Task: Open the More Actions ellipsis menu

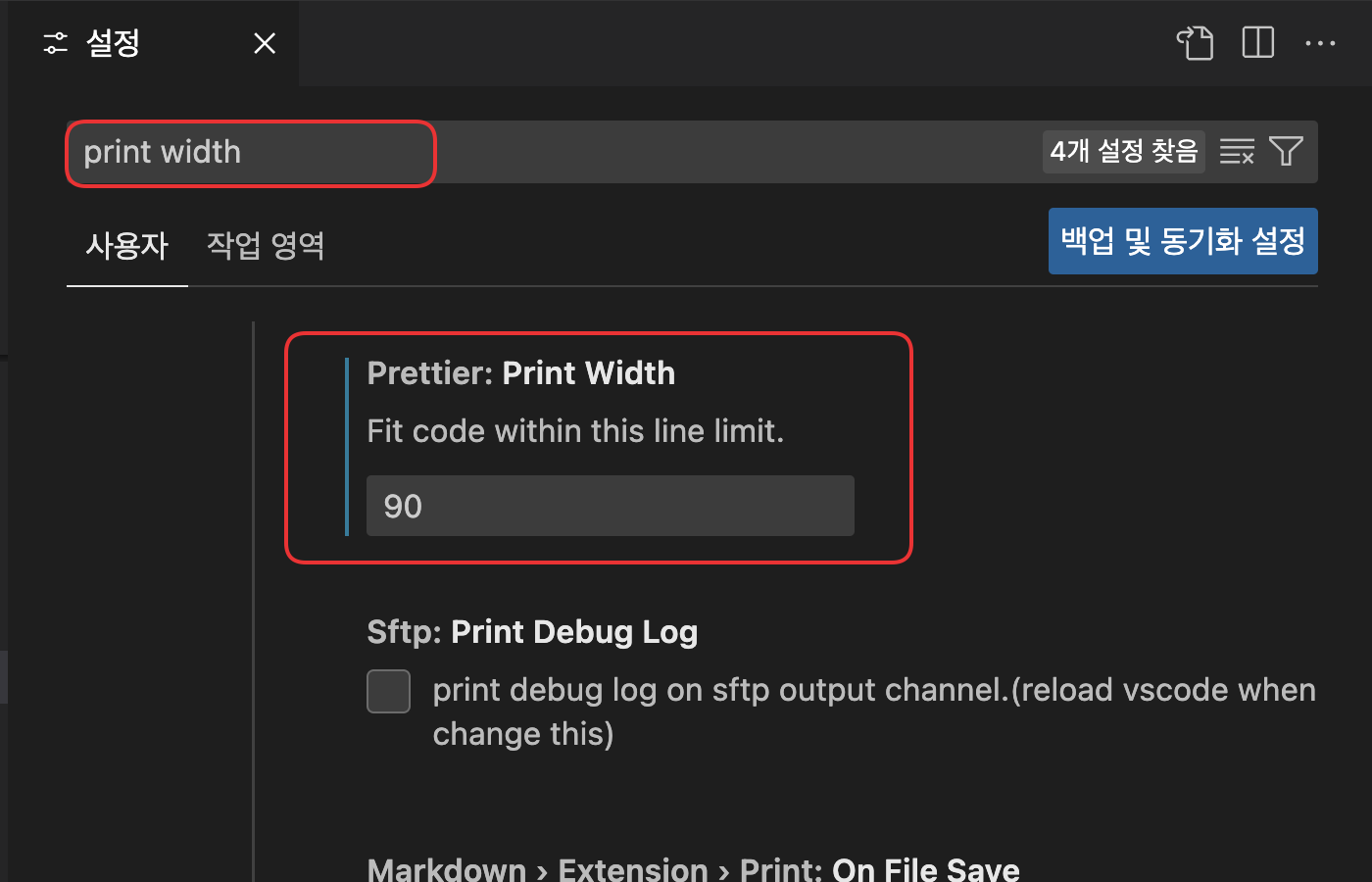Action: coord(1320,43)
